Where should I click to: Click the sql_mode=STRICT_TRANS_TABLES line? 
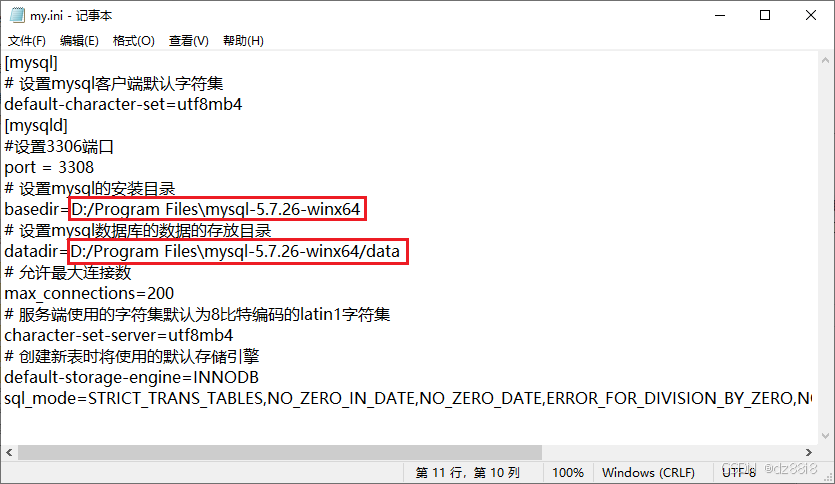click(x=408, y=398)
